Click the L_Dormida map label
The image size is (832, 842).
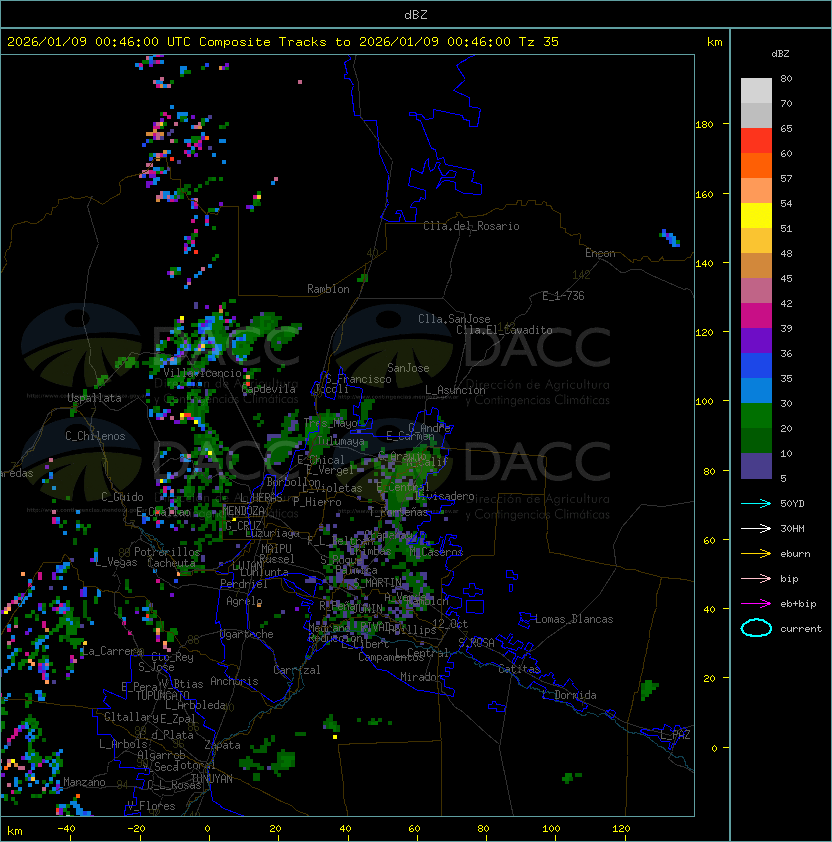point(569,695)
